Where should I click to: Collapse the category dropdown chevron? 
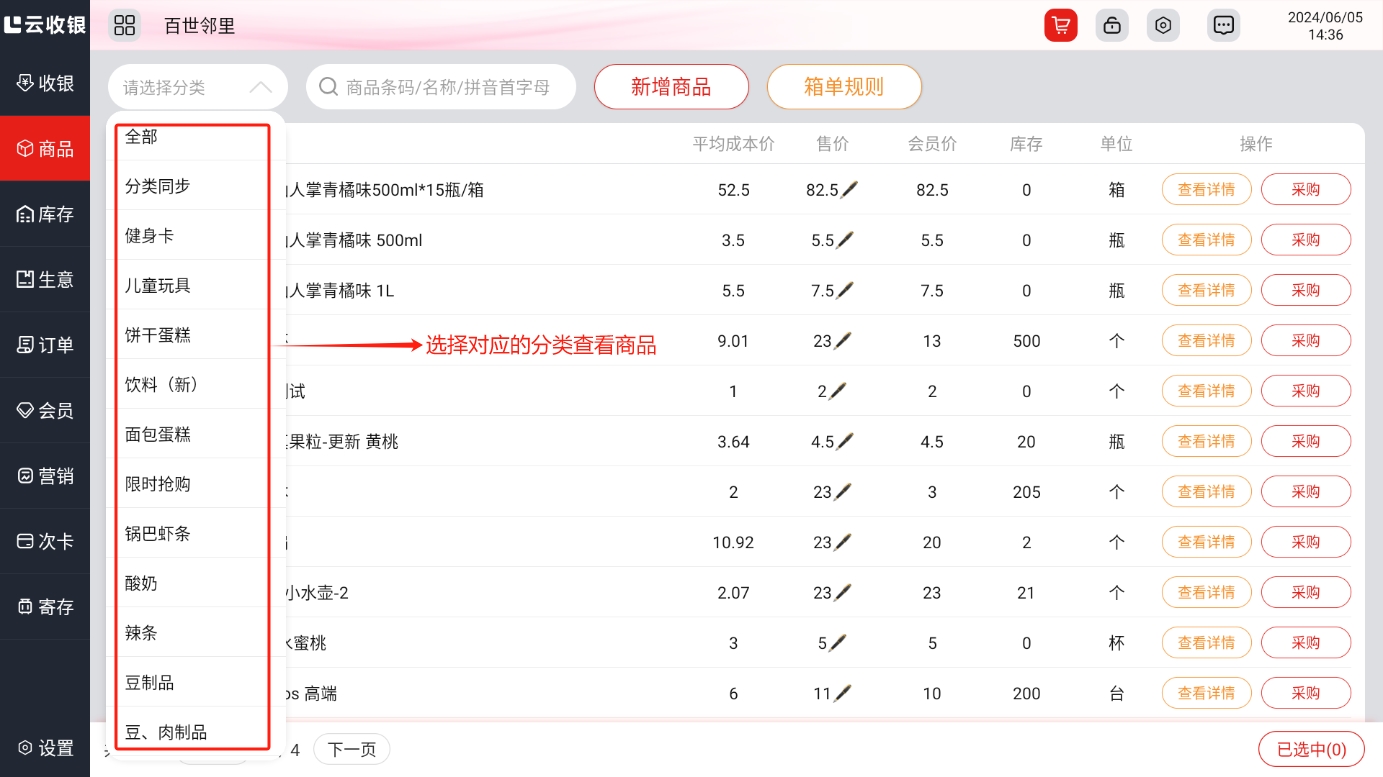(x=260, y=87)
